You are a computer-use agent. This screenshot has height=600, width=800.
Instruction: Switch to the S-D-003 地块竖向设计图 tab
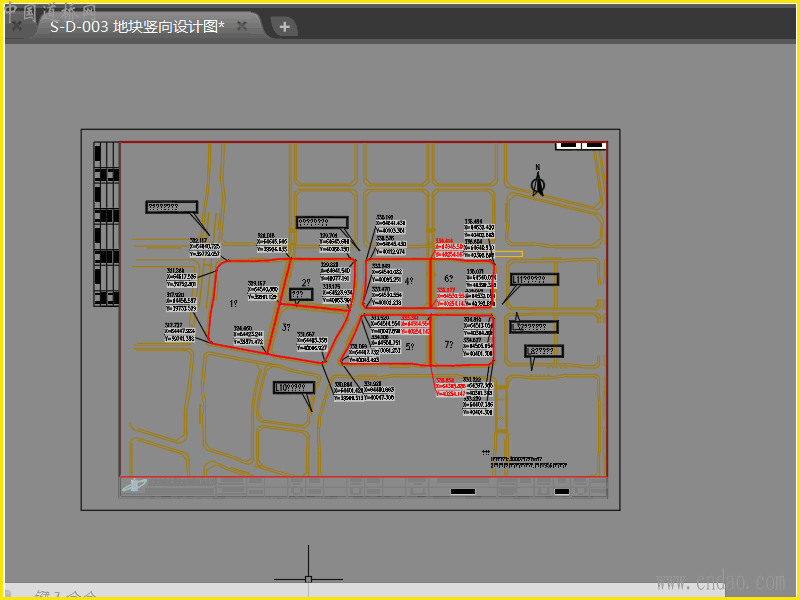(x=137, y=27)
